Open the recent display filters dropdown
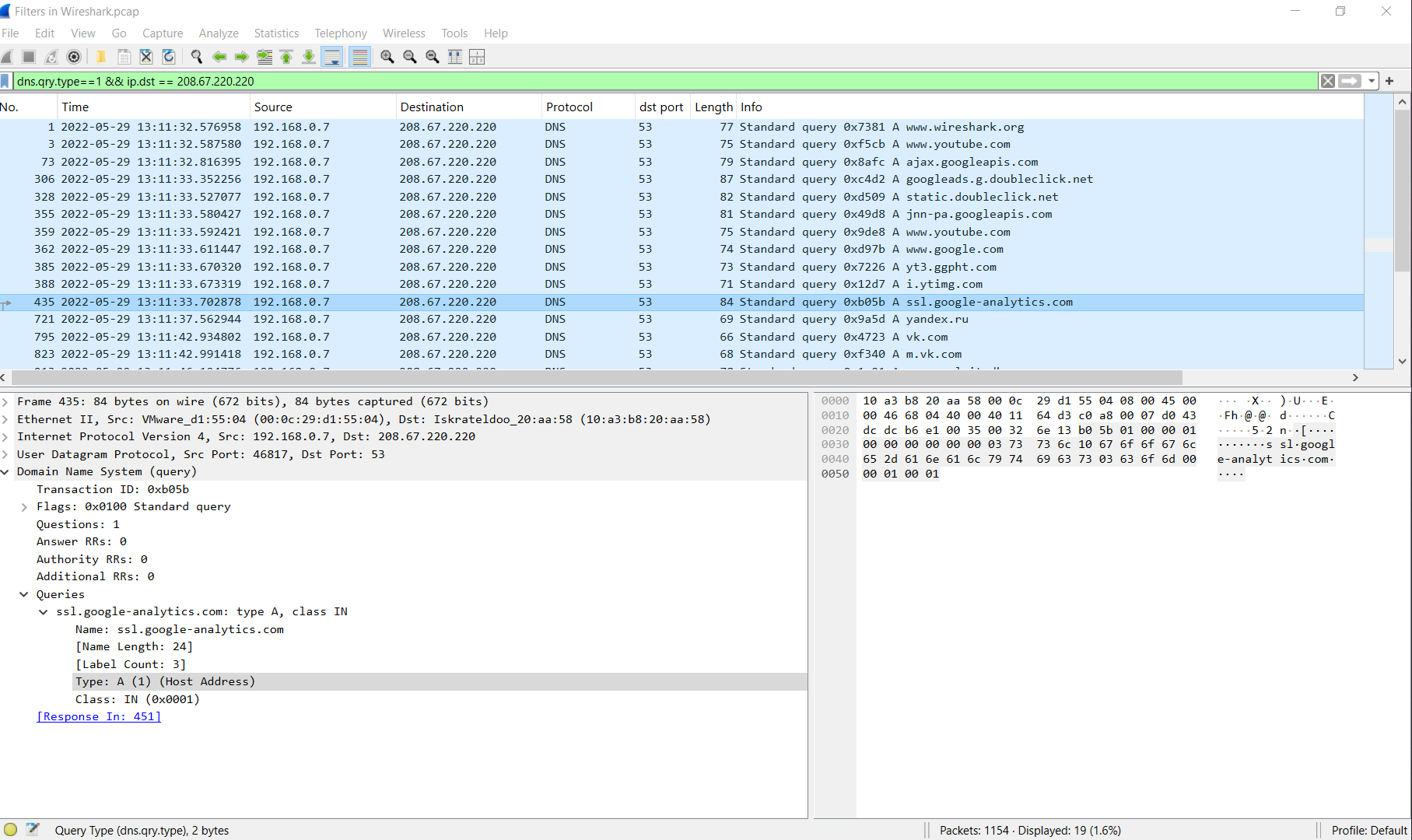Viewport: 1412px width, 840px height. tap(1372, 81)
